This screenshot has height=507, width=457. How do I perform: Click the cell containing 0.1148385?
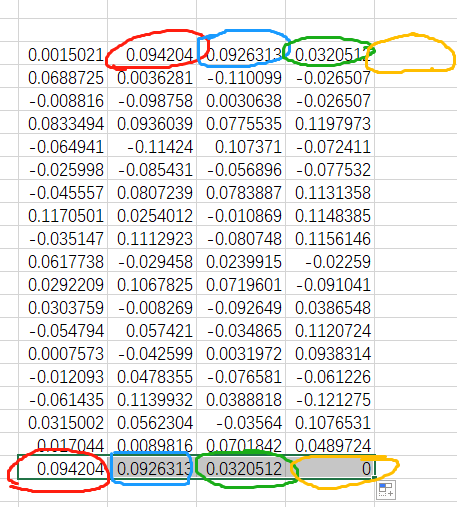(330, 214)
